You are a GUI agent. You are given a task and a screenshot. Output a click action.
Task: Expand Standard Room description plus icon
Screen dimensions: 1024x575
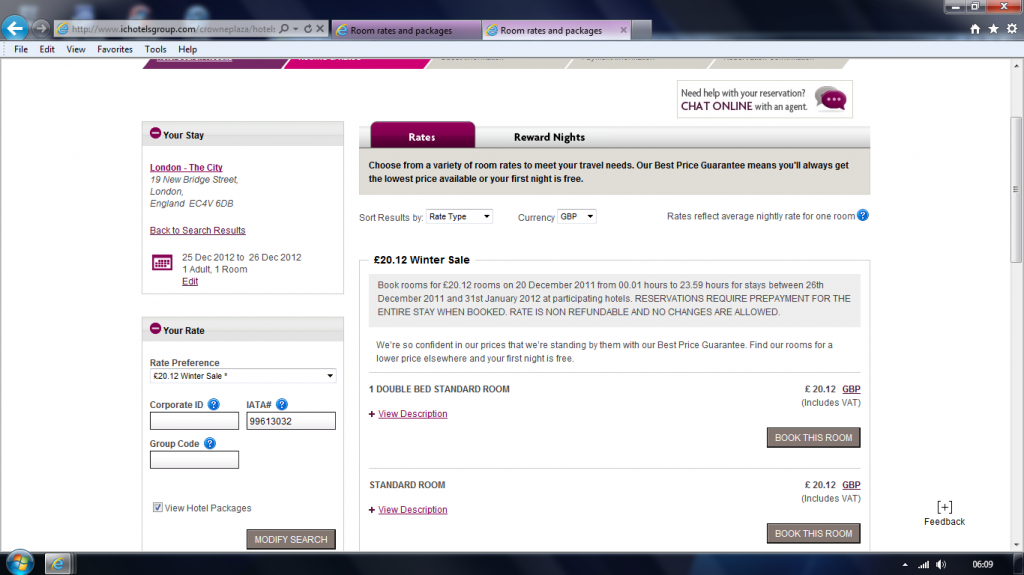(372, 510)
